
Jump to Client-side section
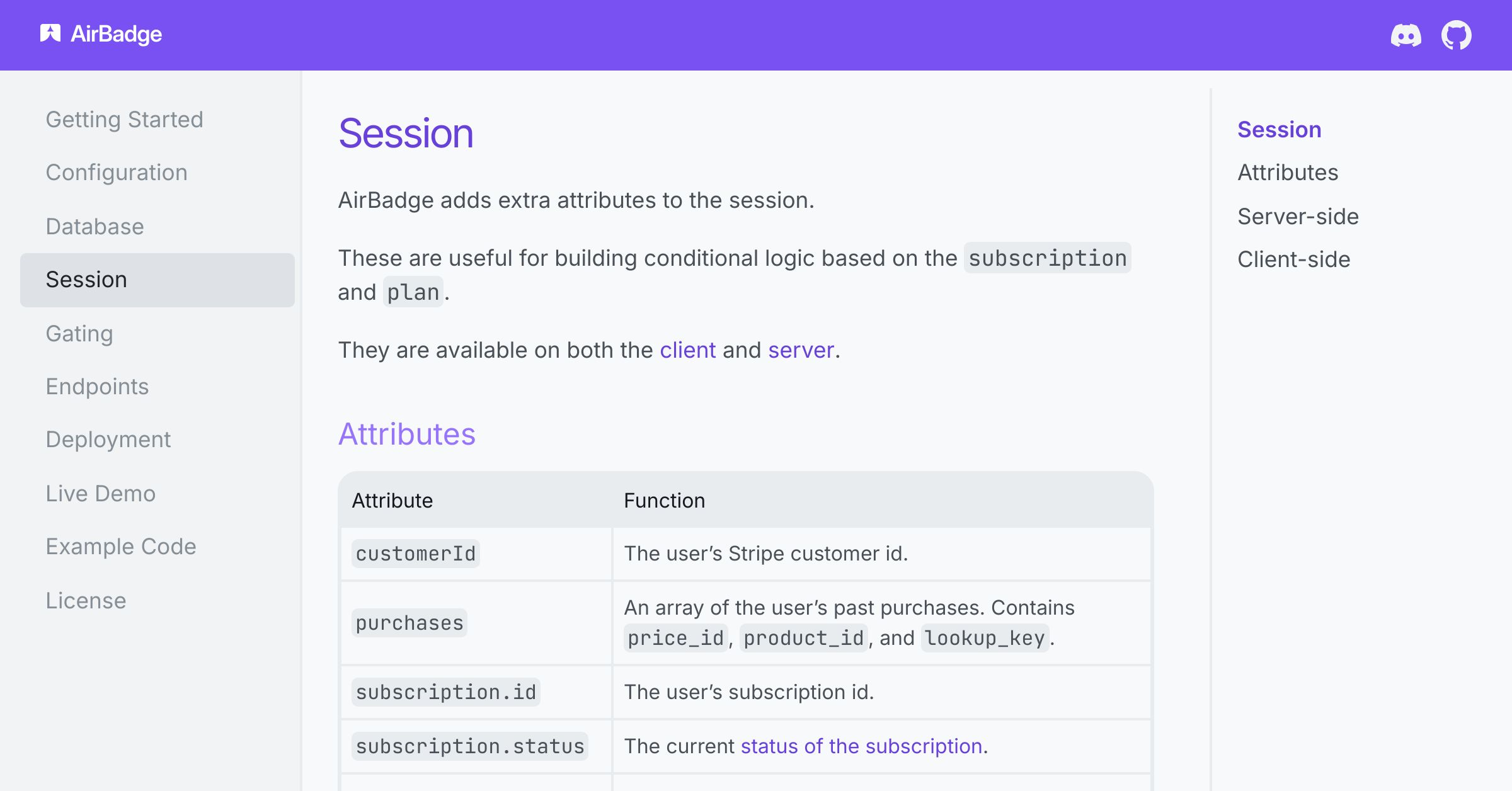coord(1293,259)
